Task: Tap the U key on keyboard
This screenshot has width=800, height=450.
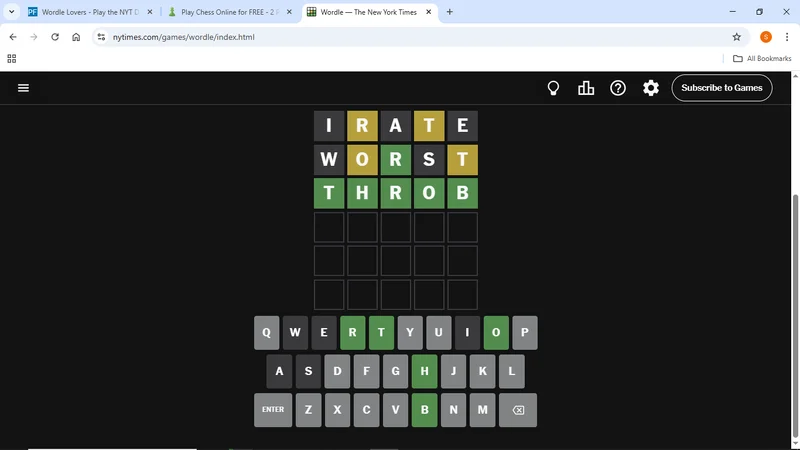Action: click(438, 333)
